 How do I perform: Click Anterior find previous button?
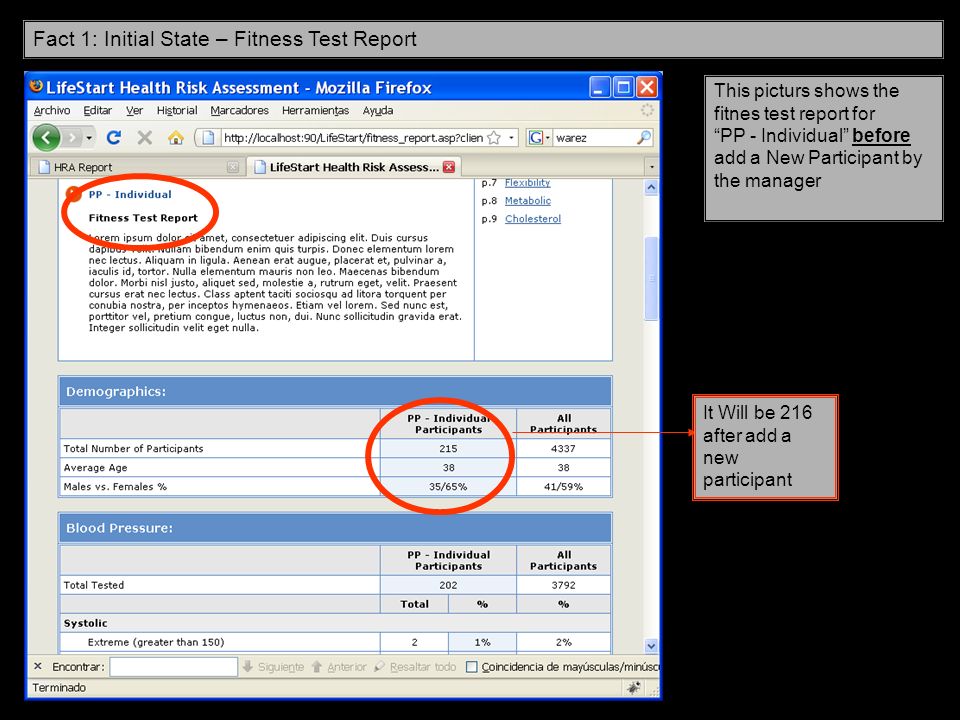(x=339, y=667)
